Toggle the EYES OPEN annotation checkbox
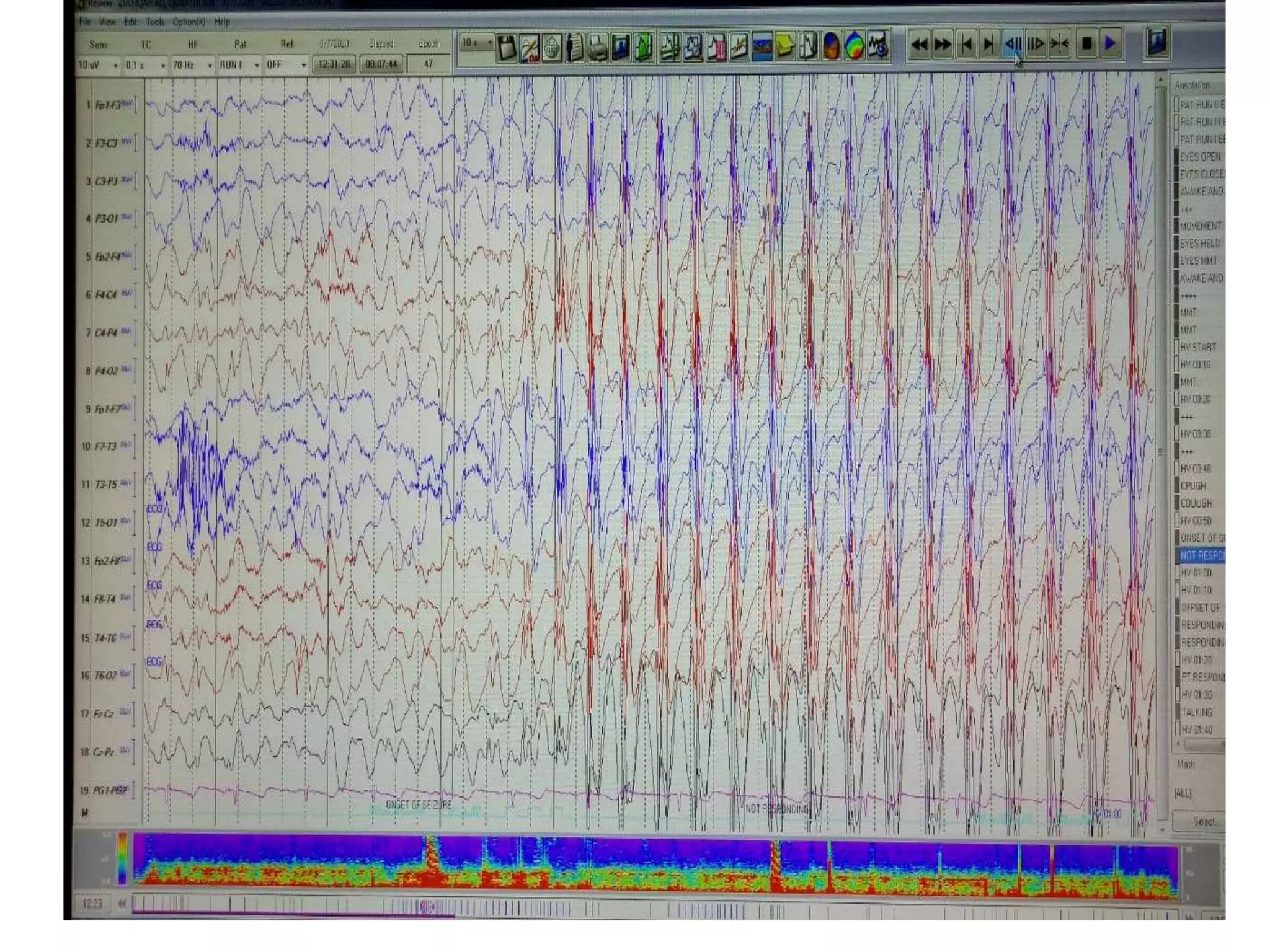Screen dimensions: 1270x952 pyautogui.click(x=1176, y=157)
